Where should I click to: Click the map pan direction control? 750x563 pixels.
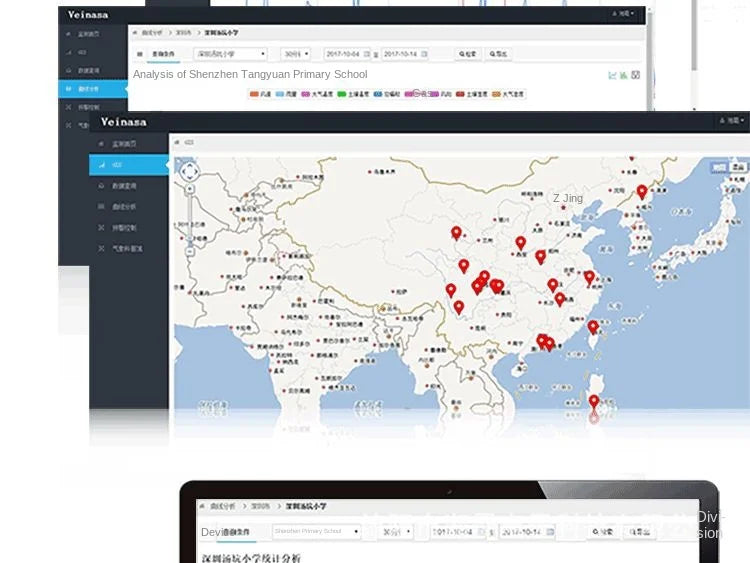pyautogui.click(x=189, y=171)
